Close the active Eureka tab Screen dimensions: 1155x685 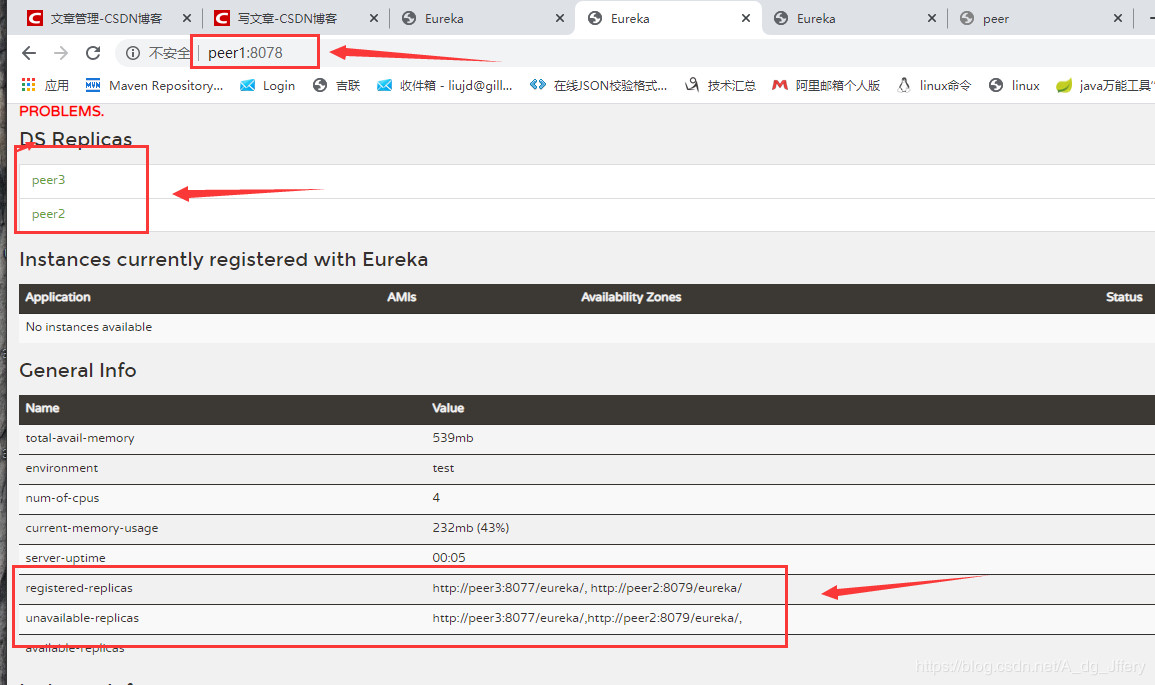click(x=745, y=18)
